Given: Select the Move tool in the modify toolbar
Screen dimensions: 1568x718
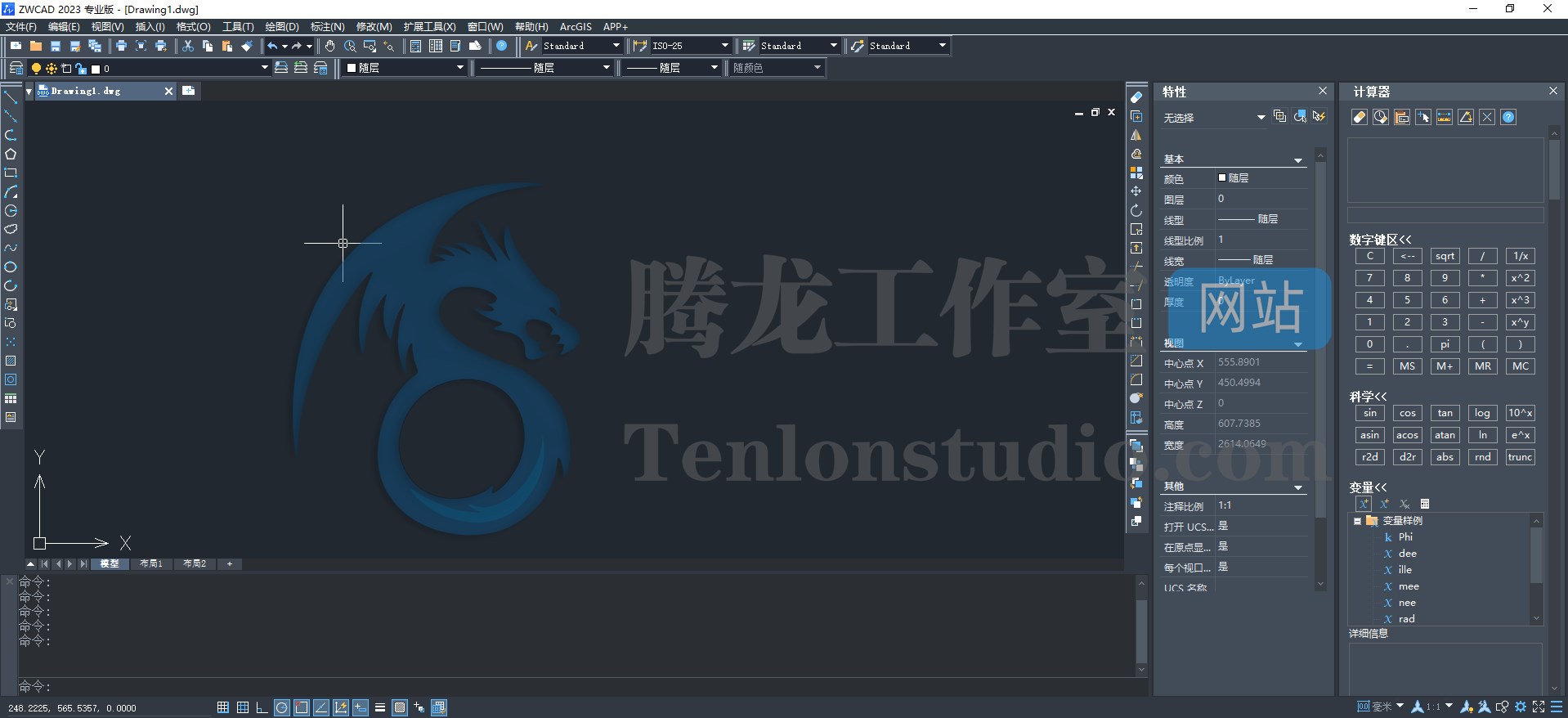Looking at the screenshot, I should coord(1136,191).
